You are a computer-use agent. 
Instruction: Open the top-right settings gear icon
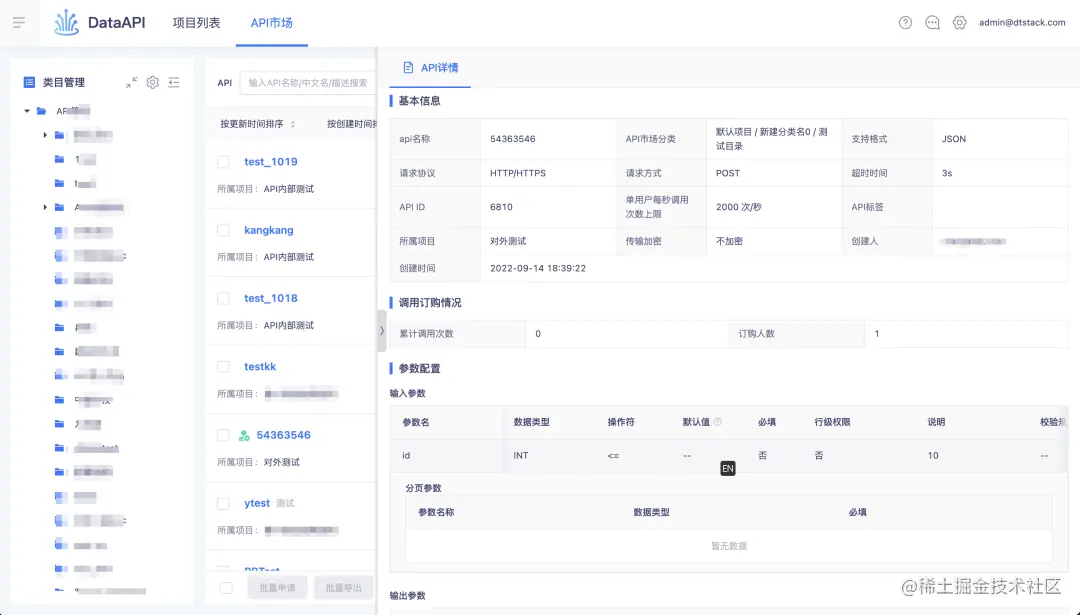pyautogui.click(x=960, y=22)
